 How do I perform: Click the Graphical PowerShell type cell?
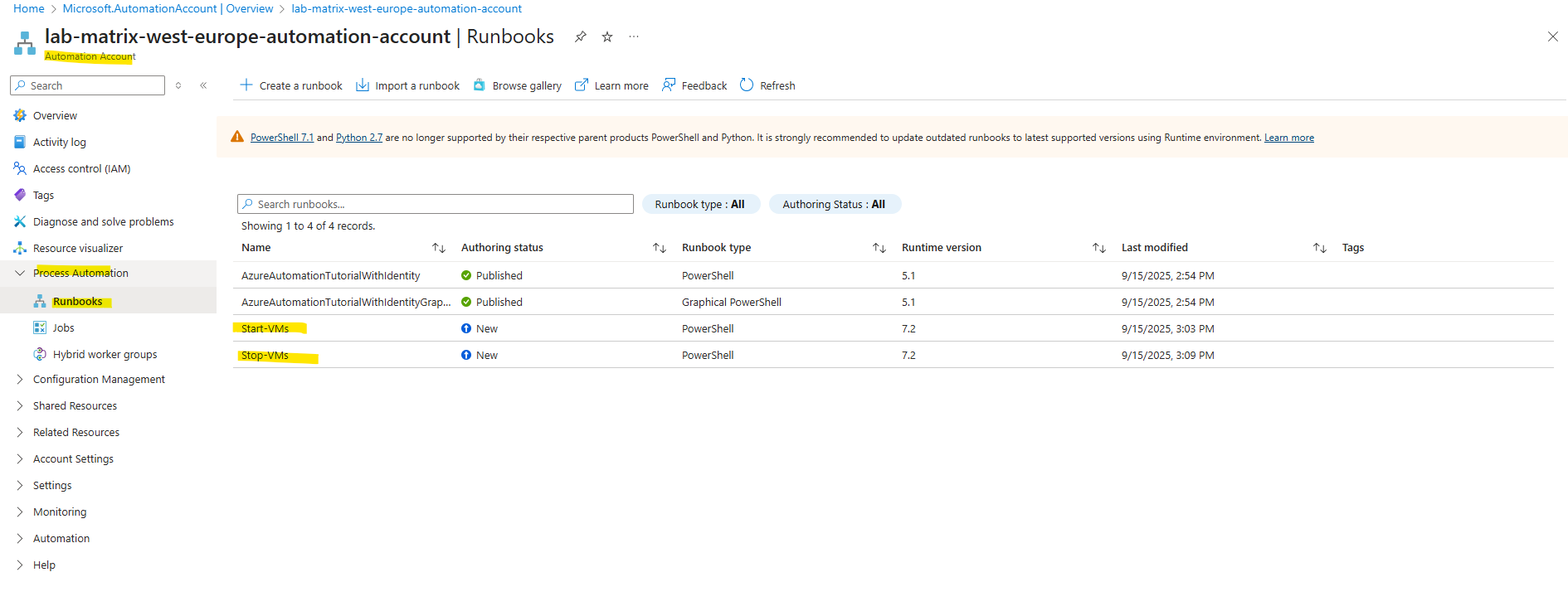coord(732,302)
